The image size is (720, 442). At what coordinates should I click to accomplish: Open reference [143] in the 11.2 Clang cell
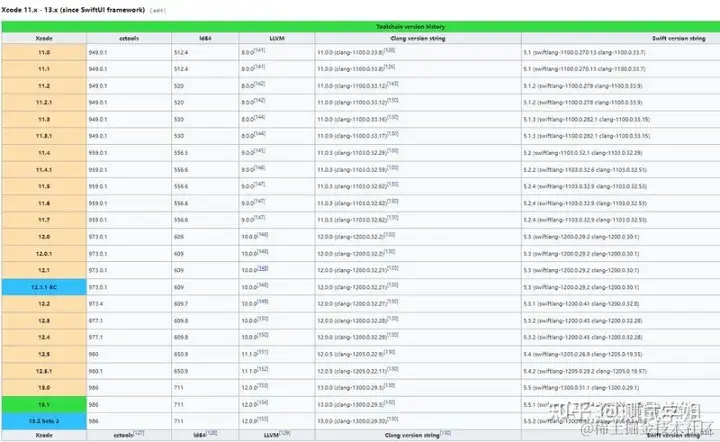pyautogui.click(x=392, y=84)
